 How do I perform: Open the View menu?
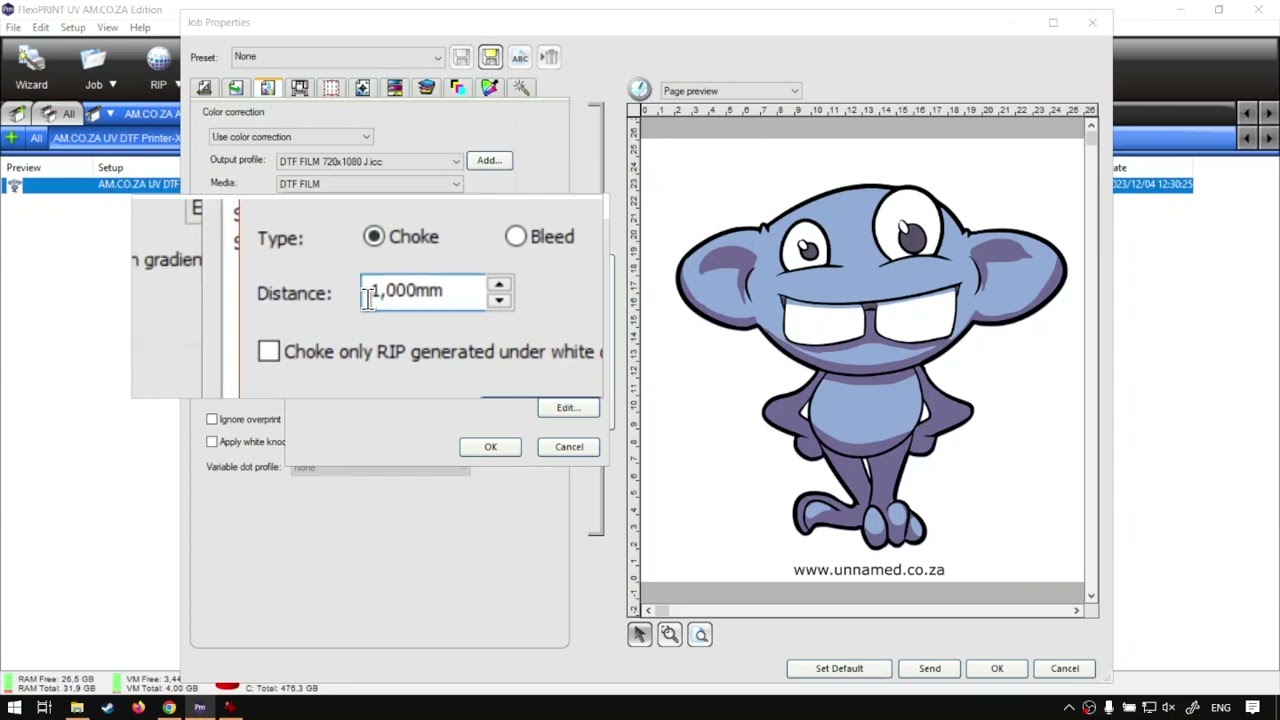click(x=107, y=27)
